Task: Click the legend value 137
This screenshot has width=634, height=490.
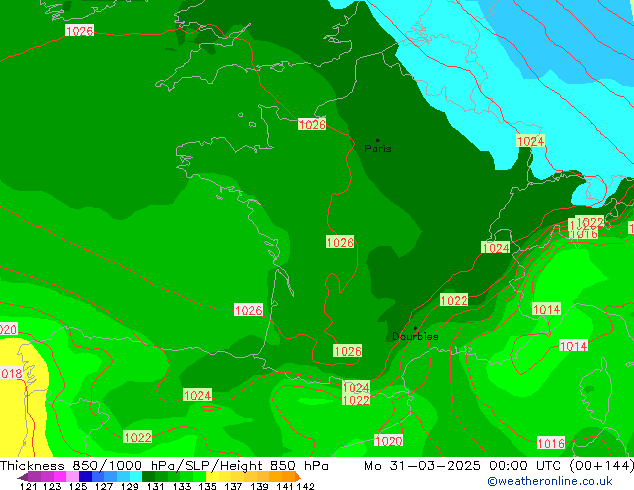Action: (233, 486)
